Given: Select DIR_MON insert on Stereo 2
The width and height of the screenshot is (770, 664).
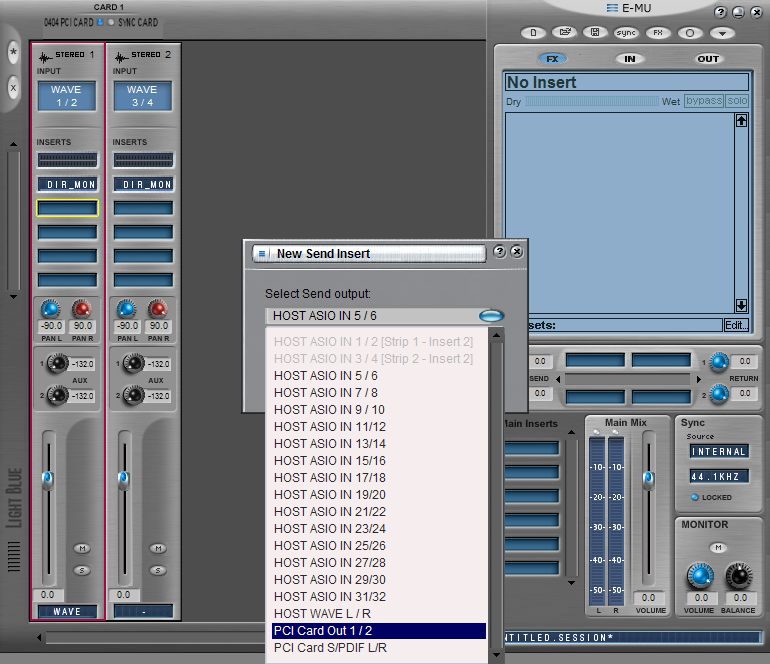Looking at the screenshot, I should tap(143, 184).
